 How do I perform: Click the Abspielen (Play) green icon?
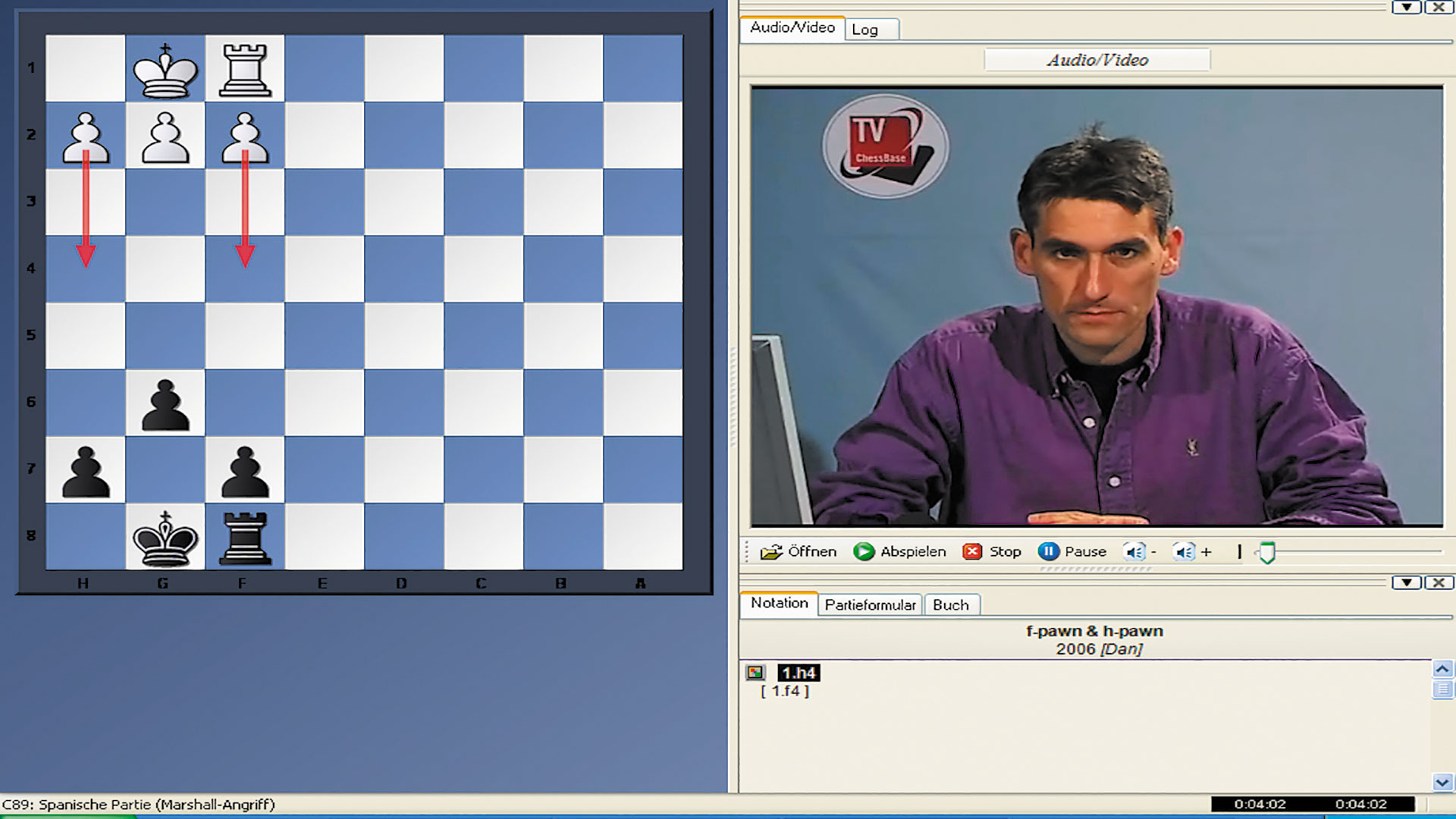(863, 551)
